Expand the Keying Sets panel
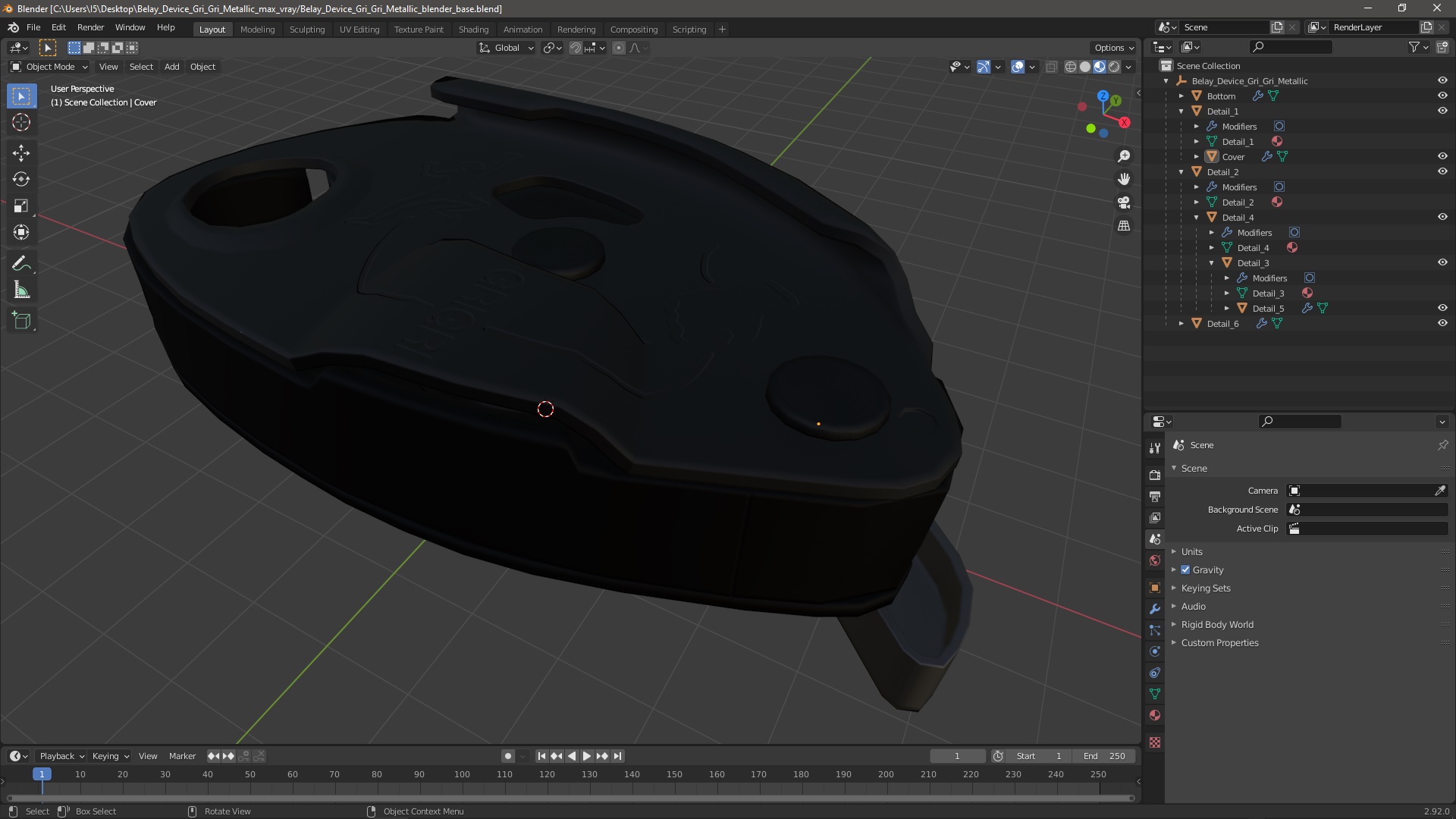The image size is (1456, 819). (x=1206, y=588)
